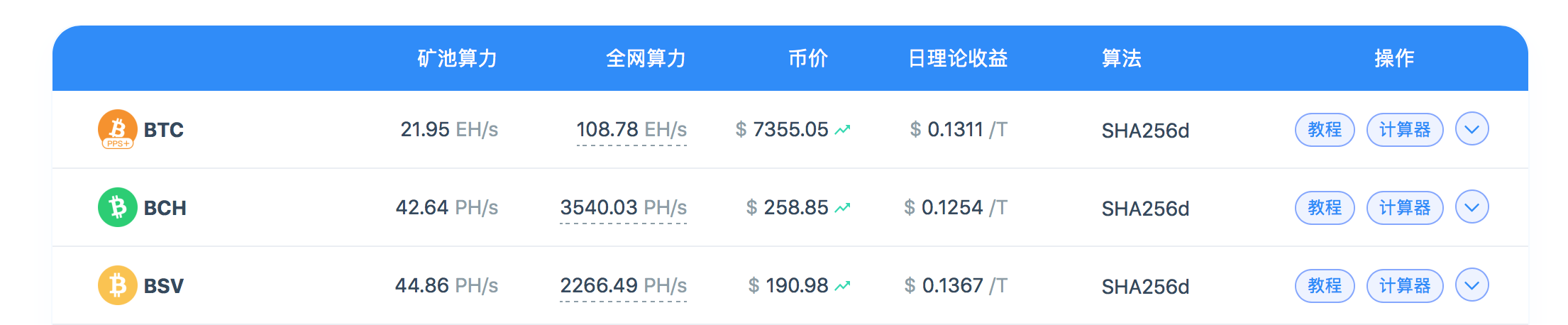Click the PPS+ badge under BTC
This screenshot has height=325, width=1568.
(x=118, y=143)
